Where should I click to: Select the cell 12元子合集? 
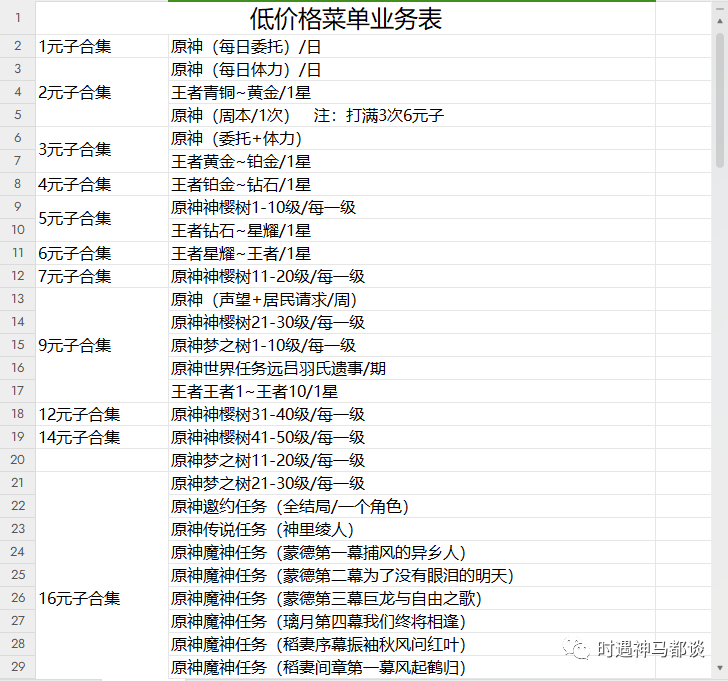[102, 414]
